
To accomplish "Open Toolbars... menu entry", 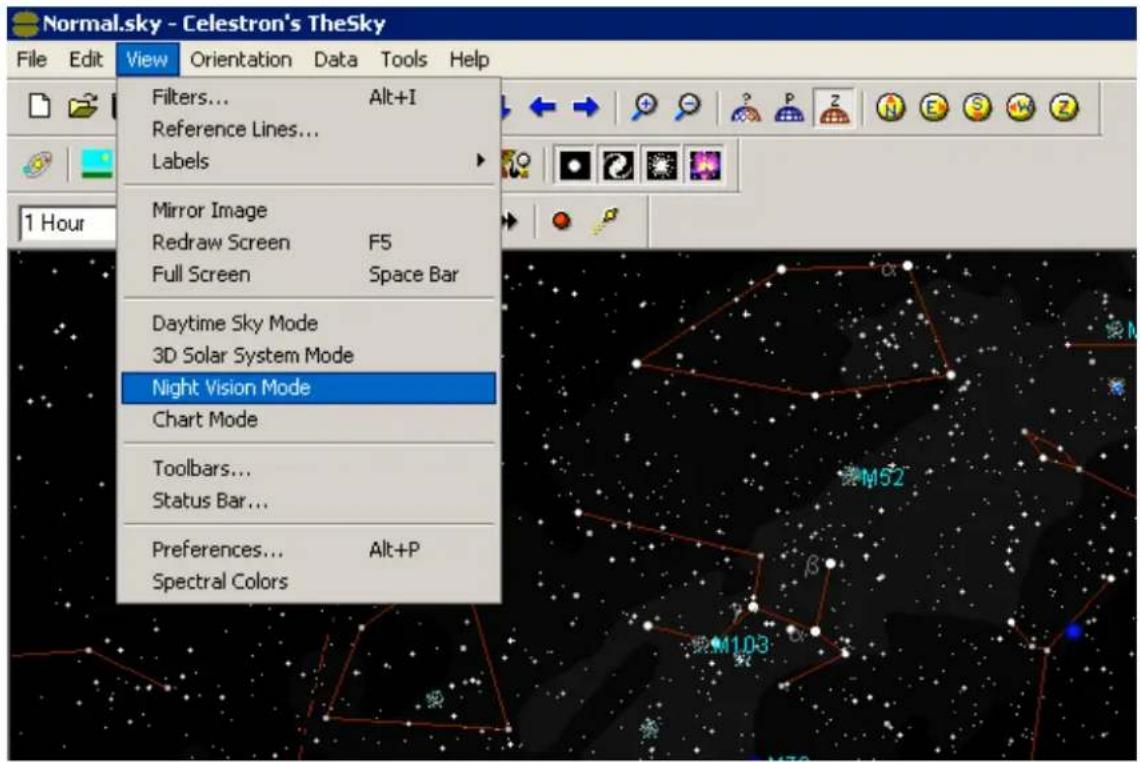I will coord(309,468).
